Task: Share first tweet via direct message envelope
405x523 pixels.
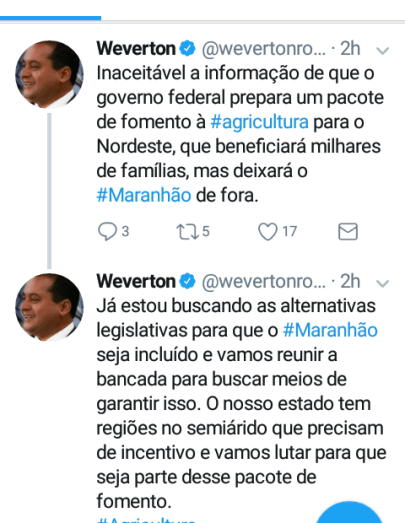Action: tap(348, 231)
